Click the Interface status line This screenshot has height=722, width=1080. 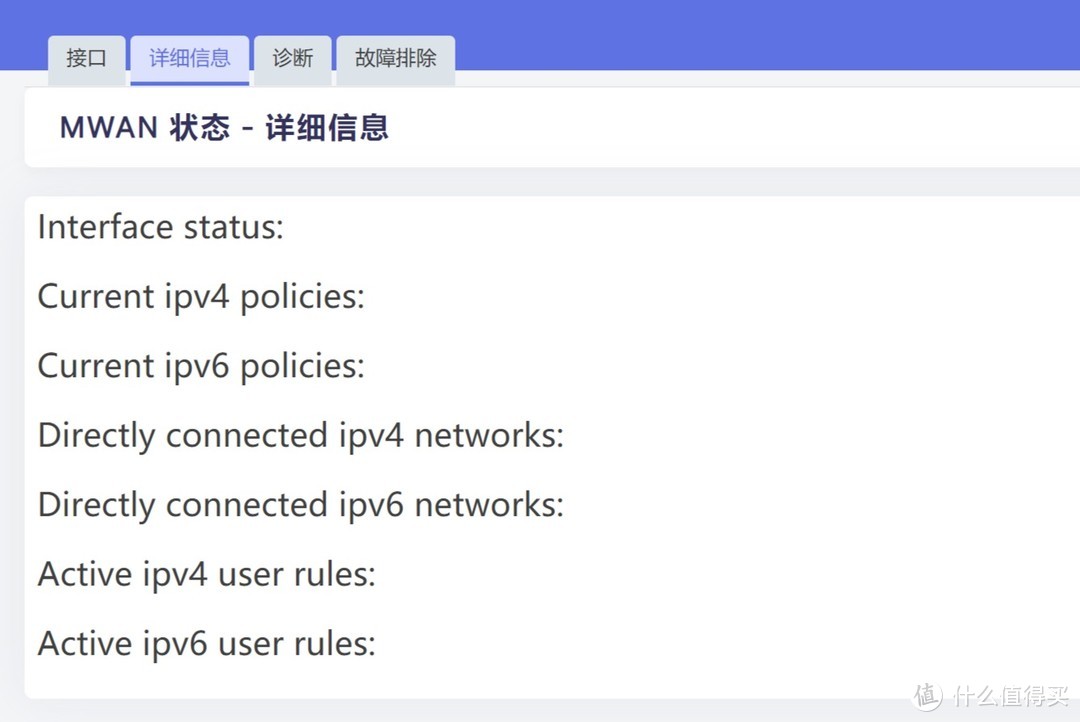pos(160,227)
